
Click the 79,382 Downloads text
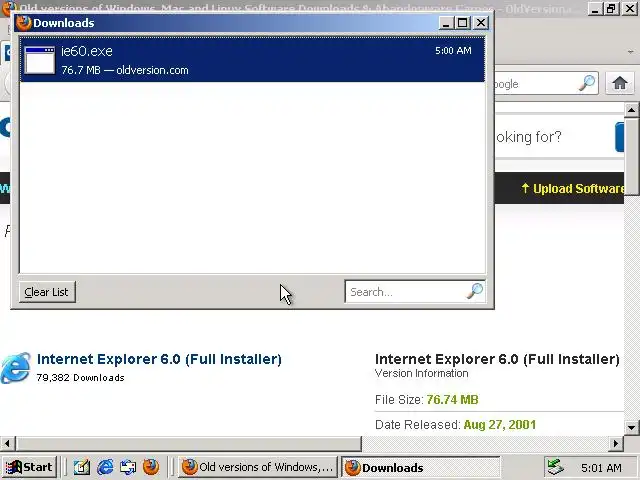coord(80,378)
